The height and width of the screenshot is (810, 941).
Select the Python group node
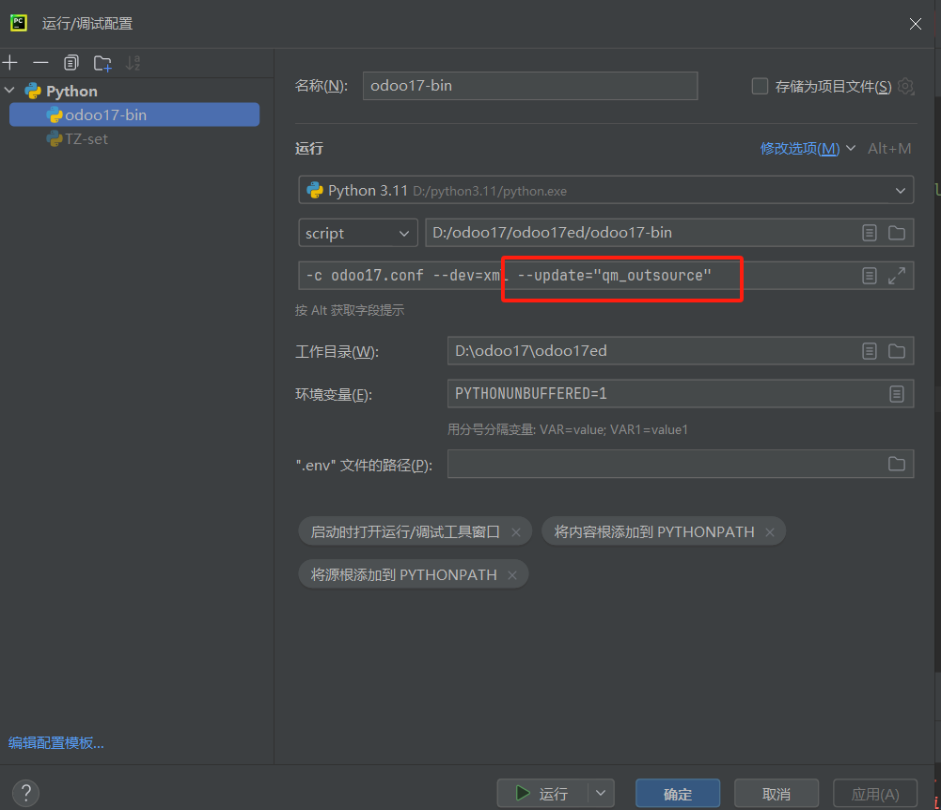point(71,91)
